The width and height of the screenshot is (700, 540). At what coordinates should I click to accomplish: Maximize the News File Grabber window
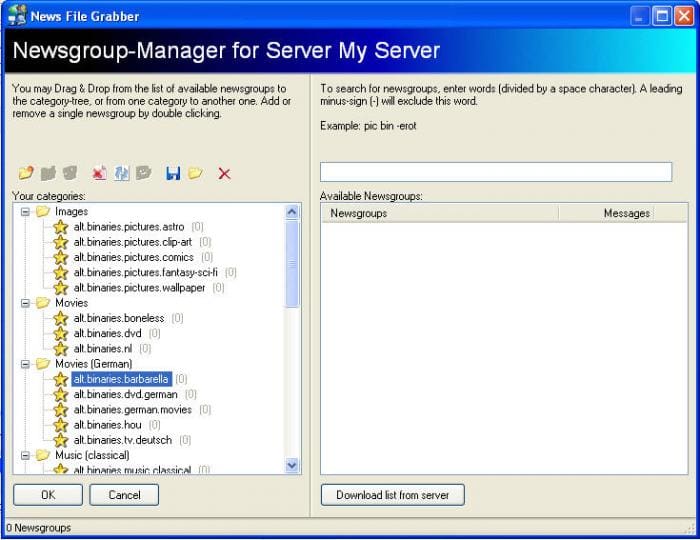click(x=662, y=16)
